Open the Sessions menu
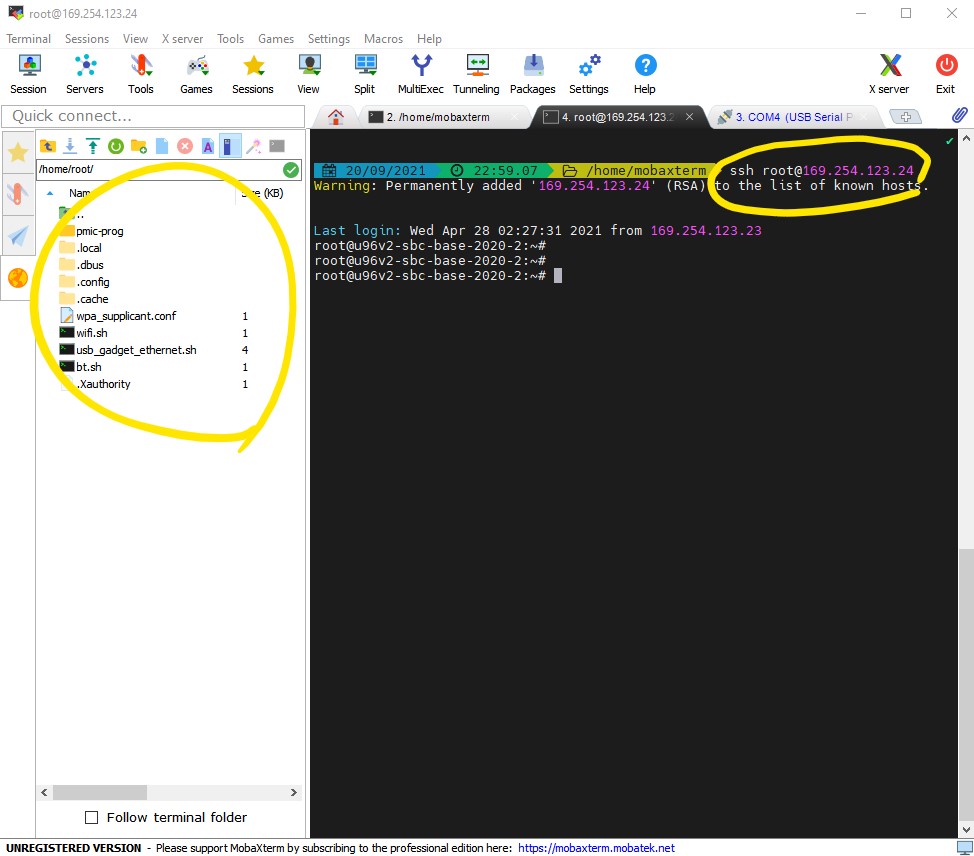The height and width of the screenshot is (856, 974). tap(87, 39)
